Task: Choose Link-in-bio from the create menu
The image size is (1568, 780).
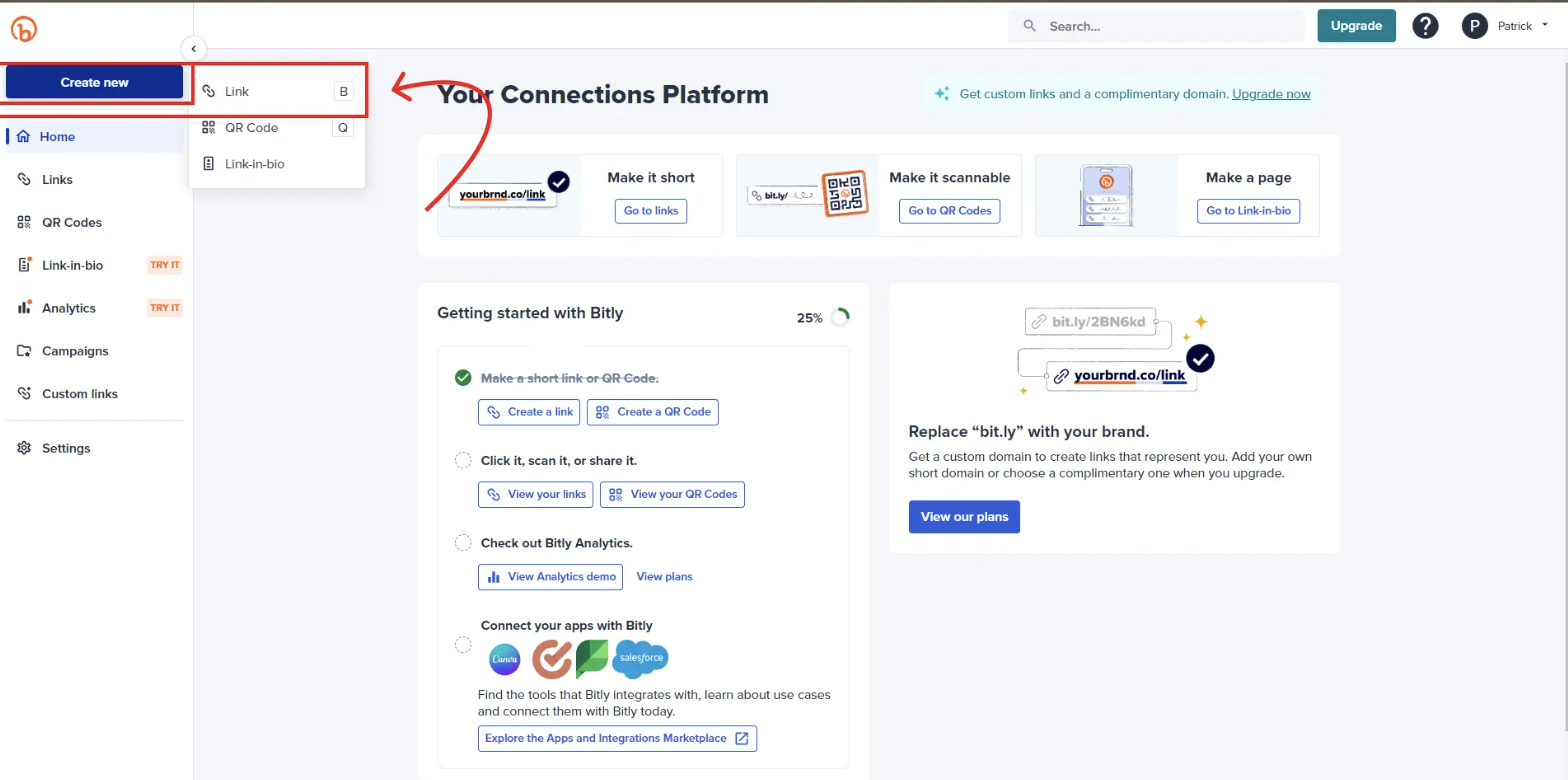Action: (x=254, y=163)
